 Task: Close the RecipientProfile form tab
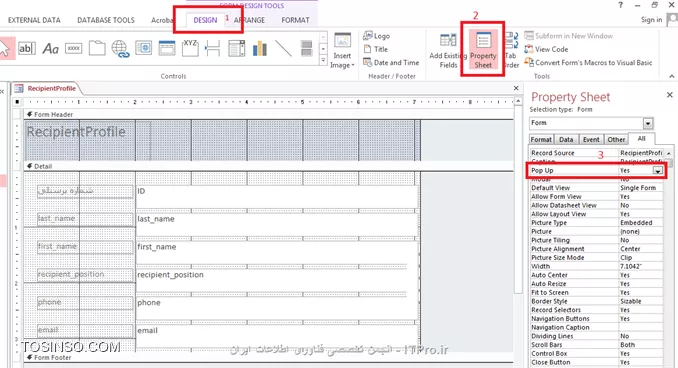[516, 88]
